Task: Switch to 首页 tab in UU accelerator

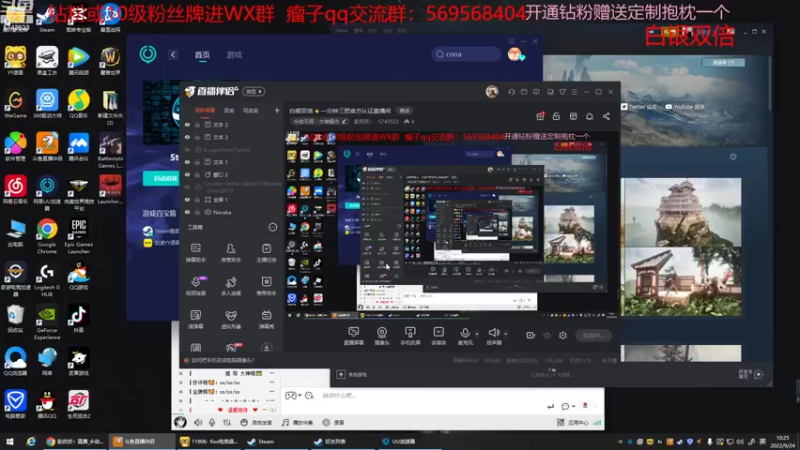Action: [x=202, y=55]
